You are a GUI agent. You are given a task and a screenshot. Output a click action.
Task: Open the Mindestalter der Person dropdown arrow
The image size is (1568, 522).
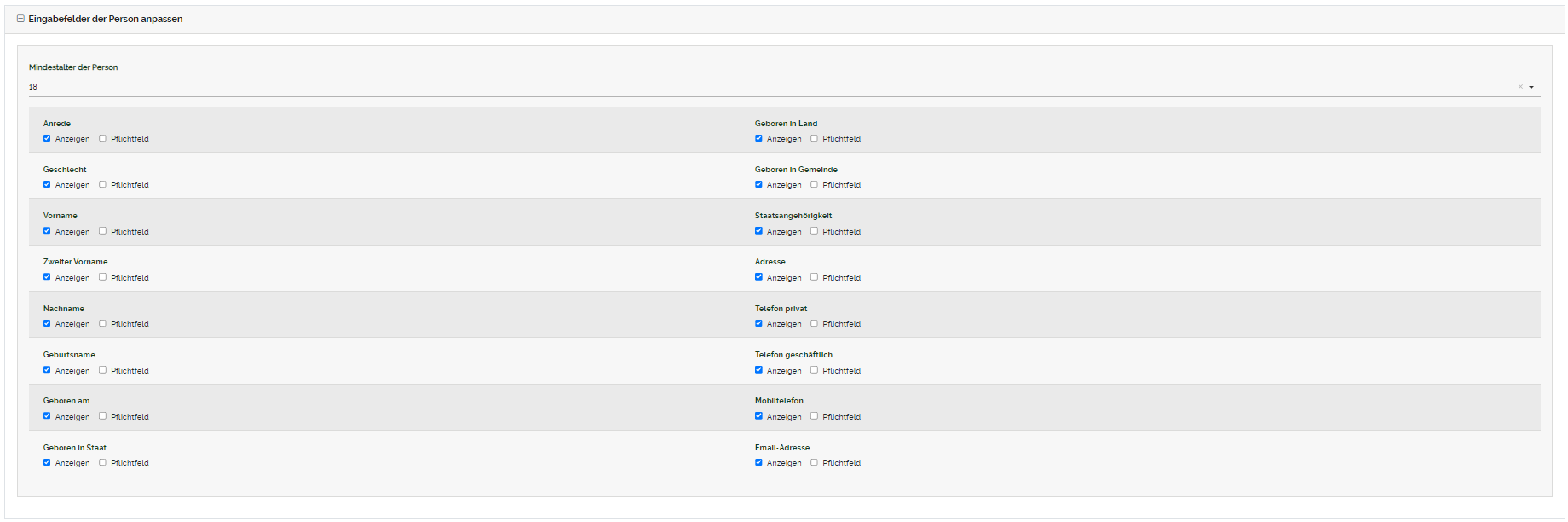1531,87
